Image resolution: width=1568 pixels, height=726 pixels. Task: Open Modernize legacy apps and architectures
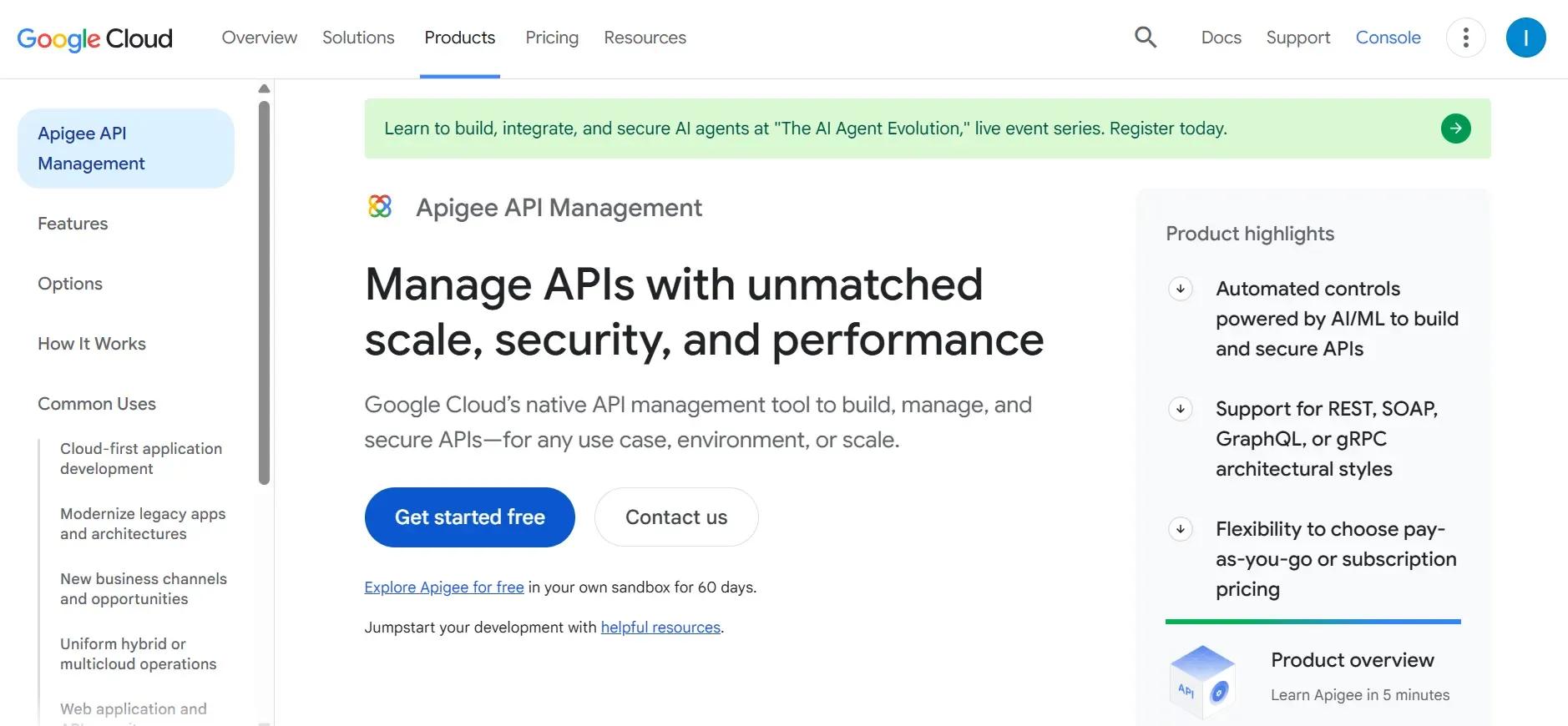[x=143, y=524]
